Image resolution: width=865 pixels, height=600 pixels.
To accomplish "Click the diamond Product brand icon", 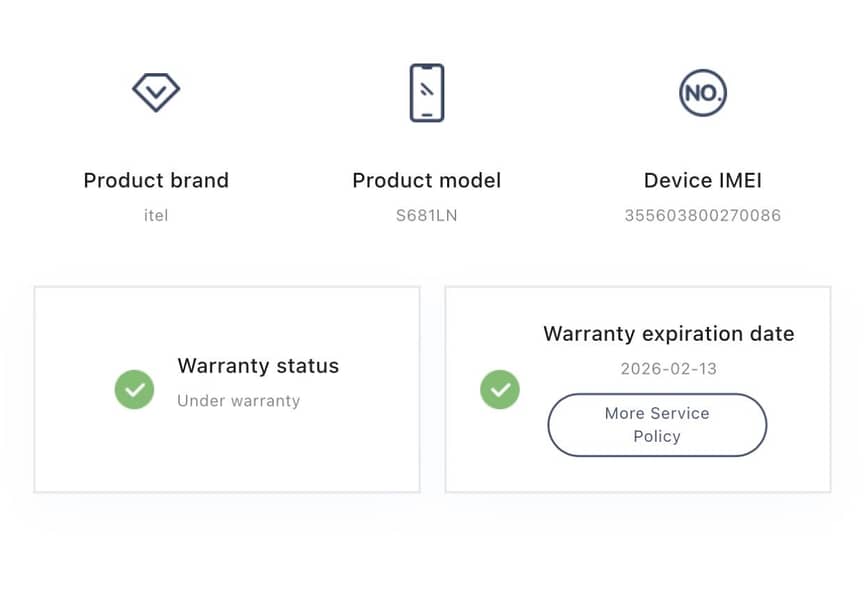I will [156, 92].
